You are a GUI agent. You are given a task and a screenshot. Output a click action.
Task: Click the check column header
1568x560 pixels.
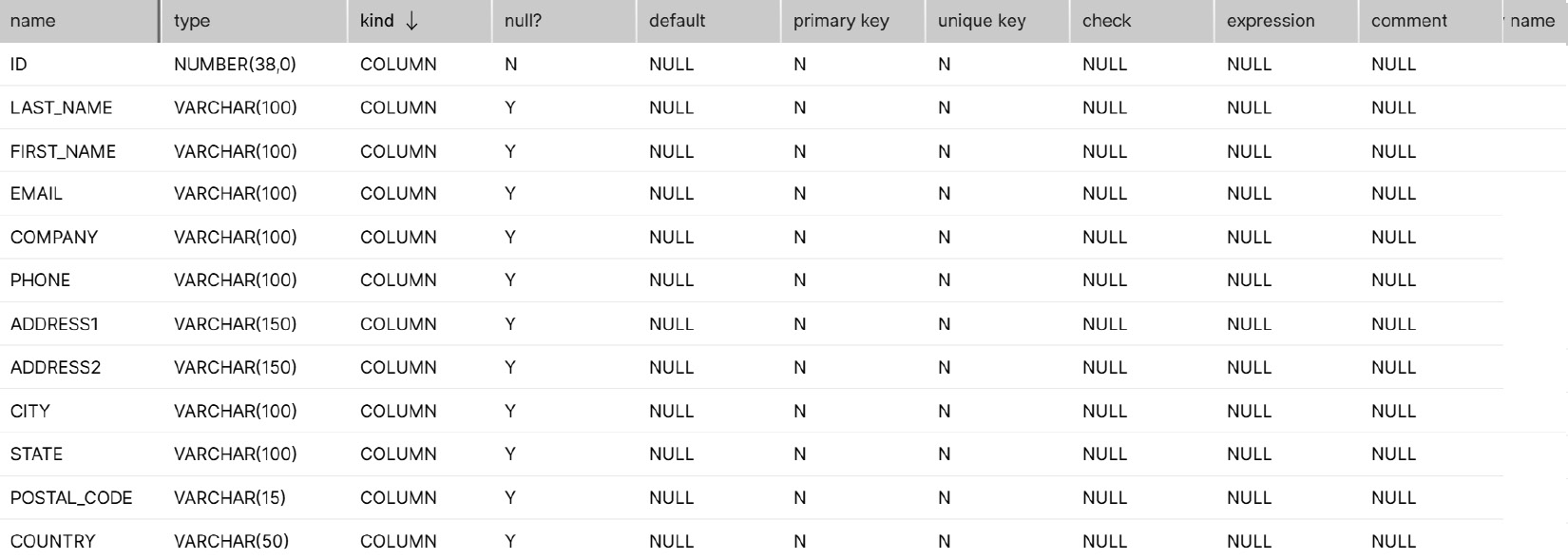1141,21
